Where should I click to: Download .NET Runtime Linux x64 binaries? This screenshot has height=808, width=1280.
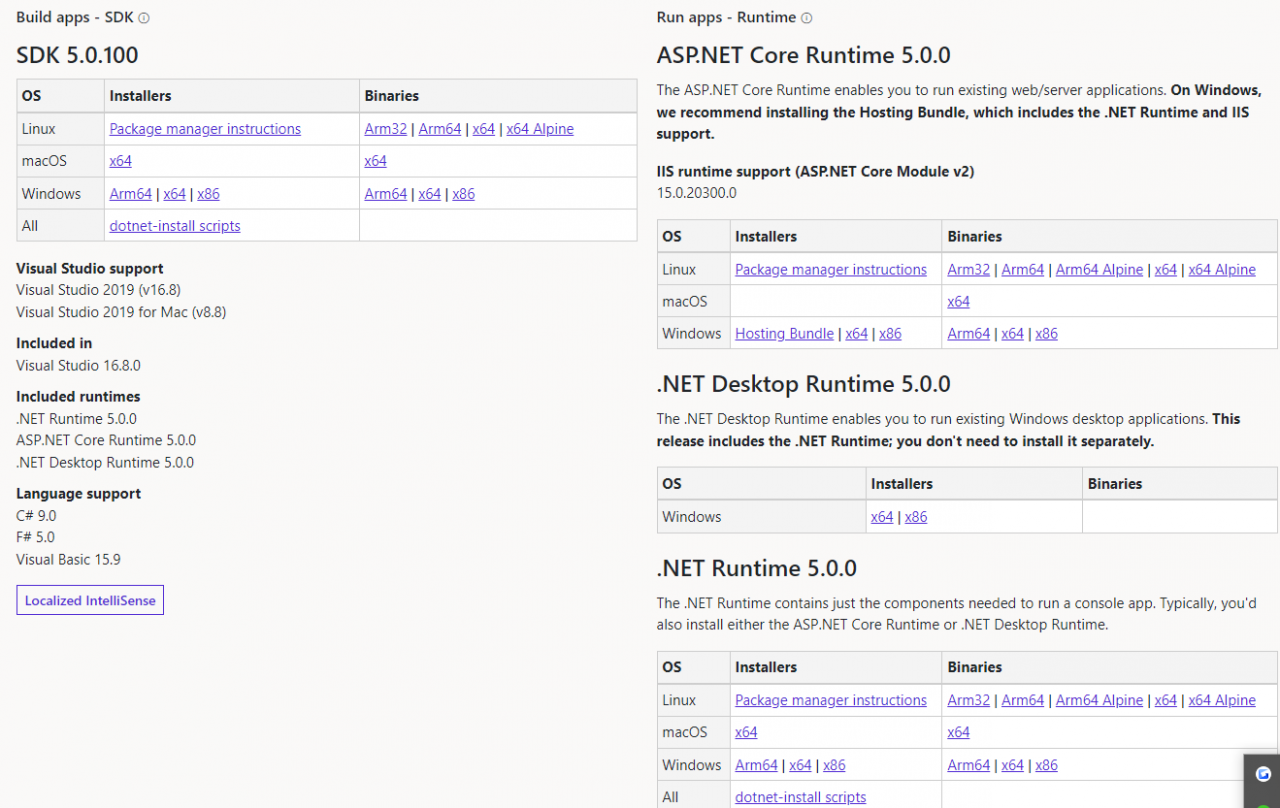coord(1166,701)
